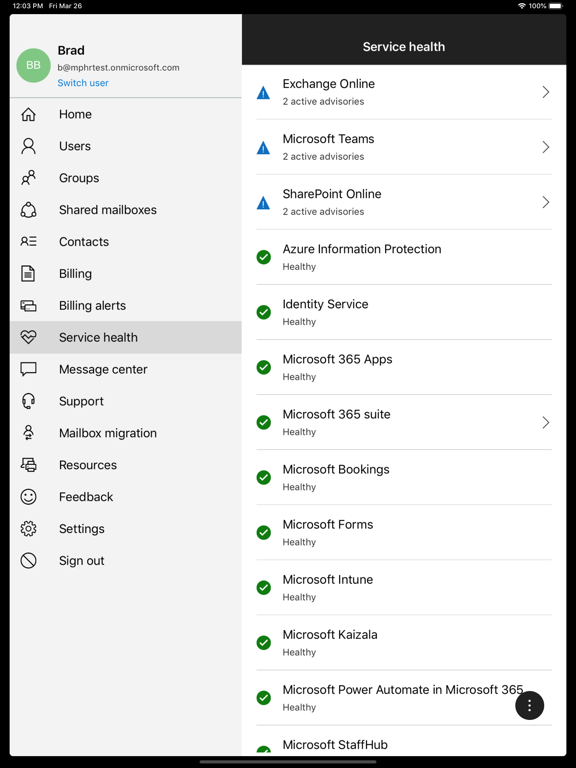Select the Microsoft StaffHub row
Viewport: 576px width, 768px height.
tap(404, 741)
